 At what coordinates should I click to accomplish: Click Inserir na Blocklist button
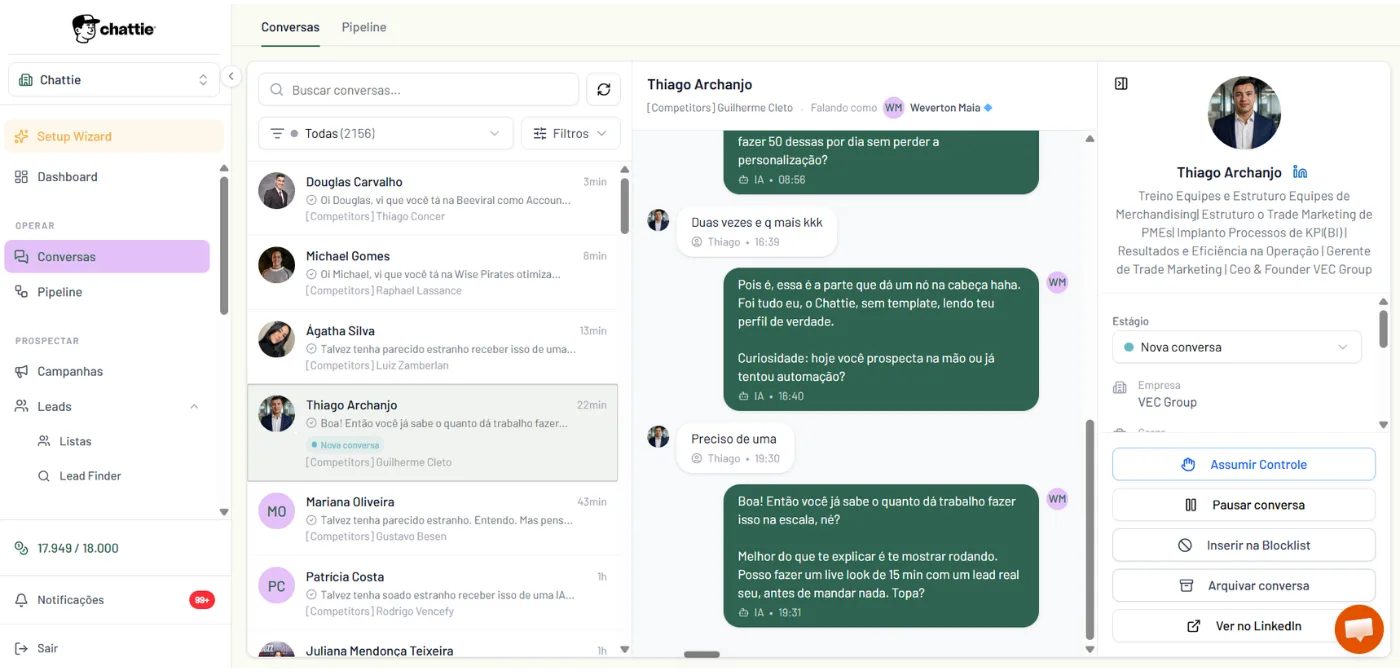[x=1244, y=545]
